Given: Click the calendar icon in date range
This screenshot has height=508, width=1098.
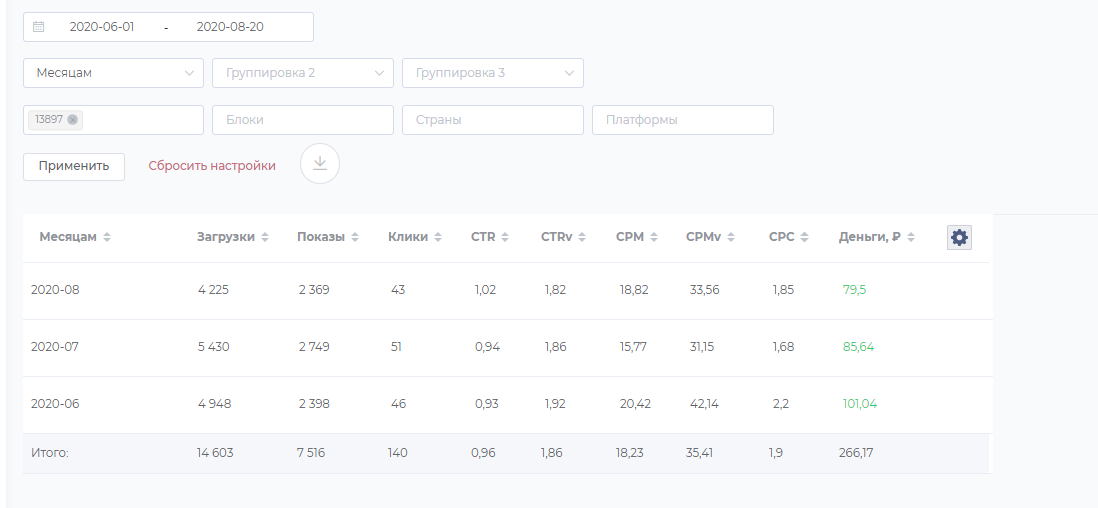Looking at the screenshot, I should coord(39,27).
